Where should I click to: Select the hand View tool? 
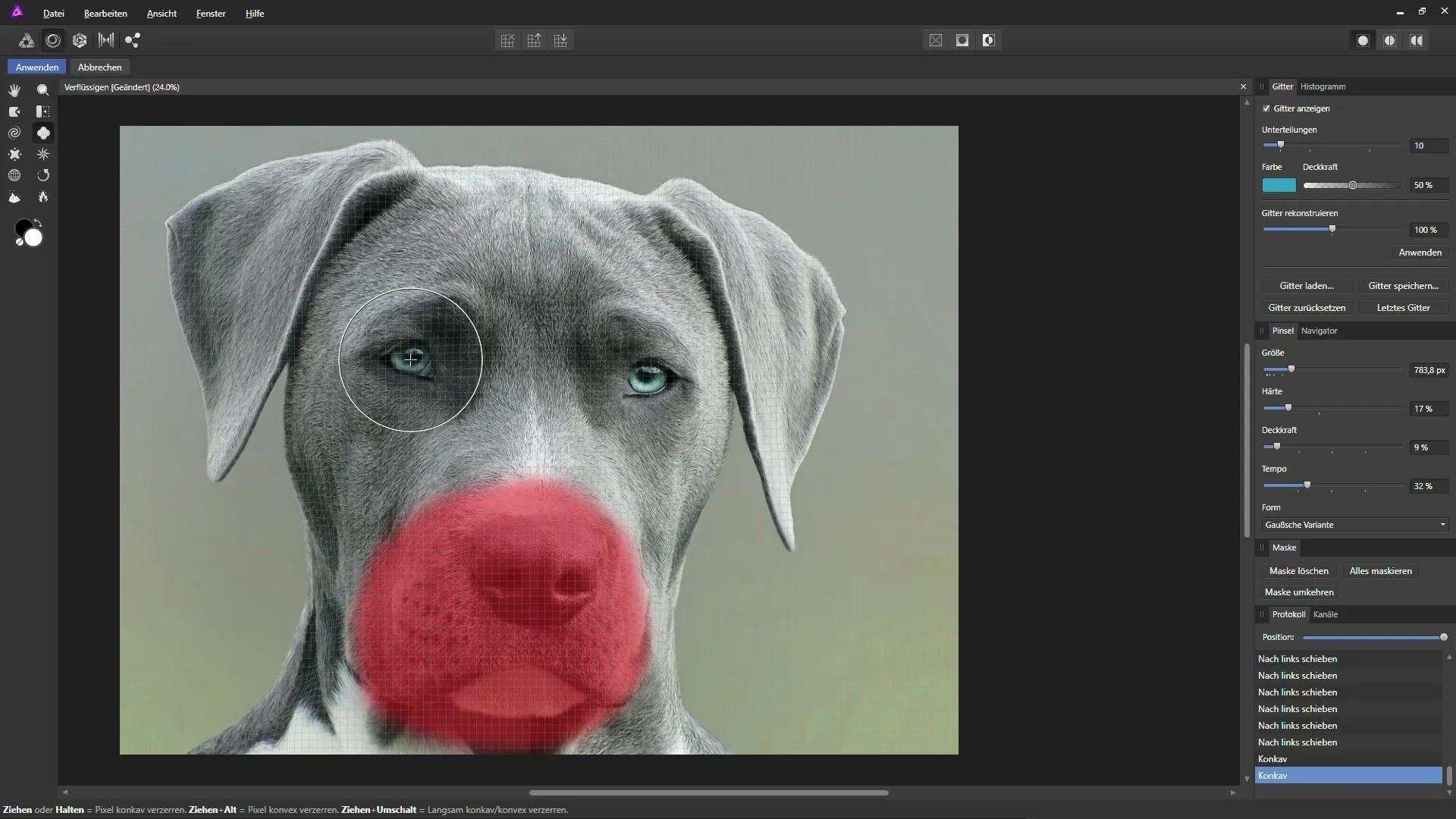14,90
